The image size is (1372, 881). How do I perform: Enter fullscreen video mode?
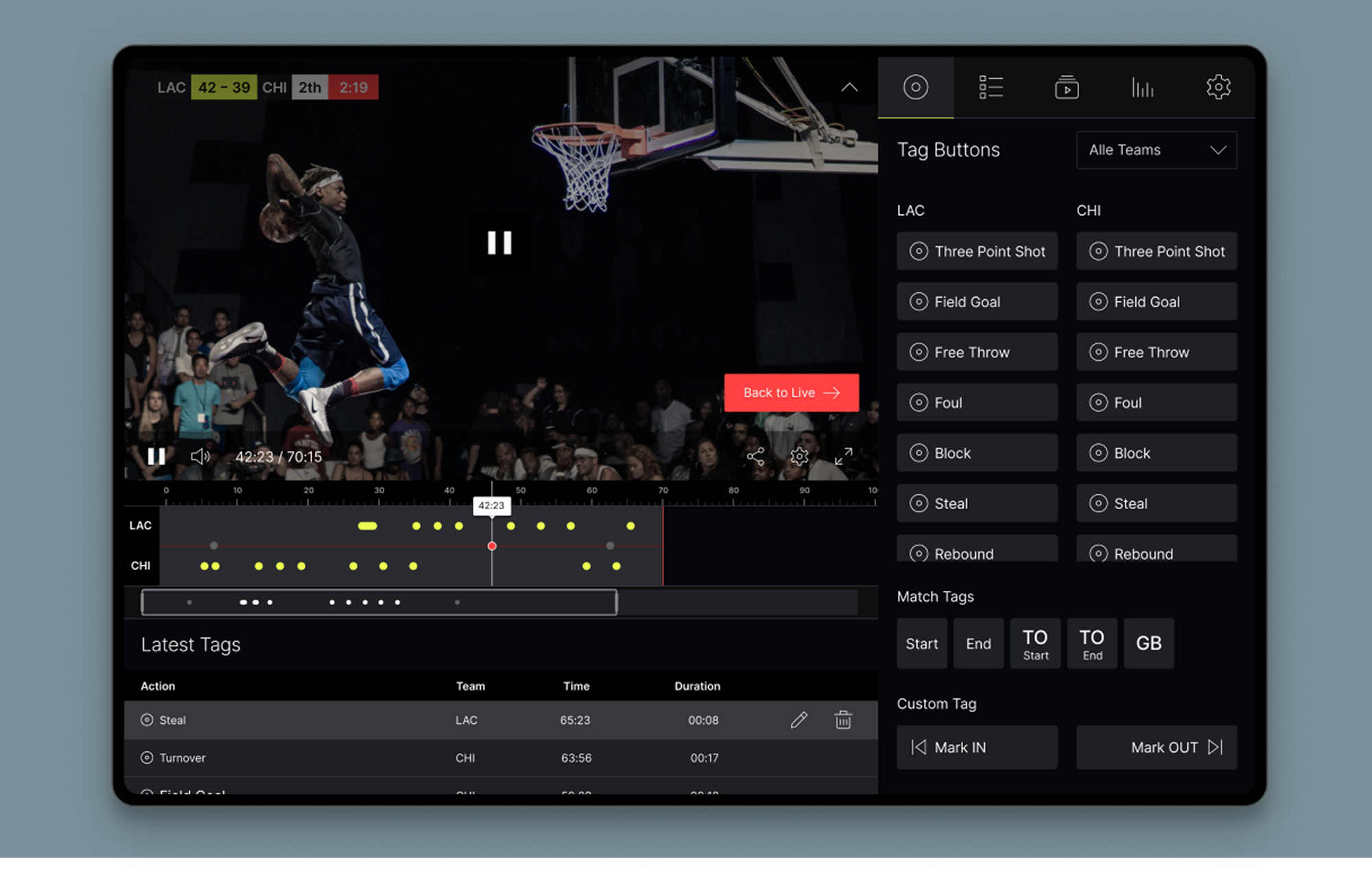pos(843,456)
